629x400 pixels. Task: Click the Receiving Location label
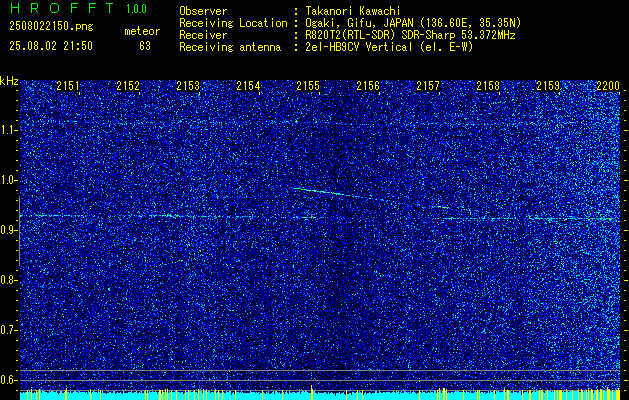(233, 23)
